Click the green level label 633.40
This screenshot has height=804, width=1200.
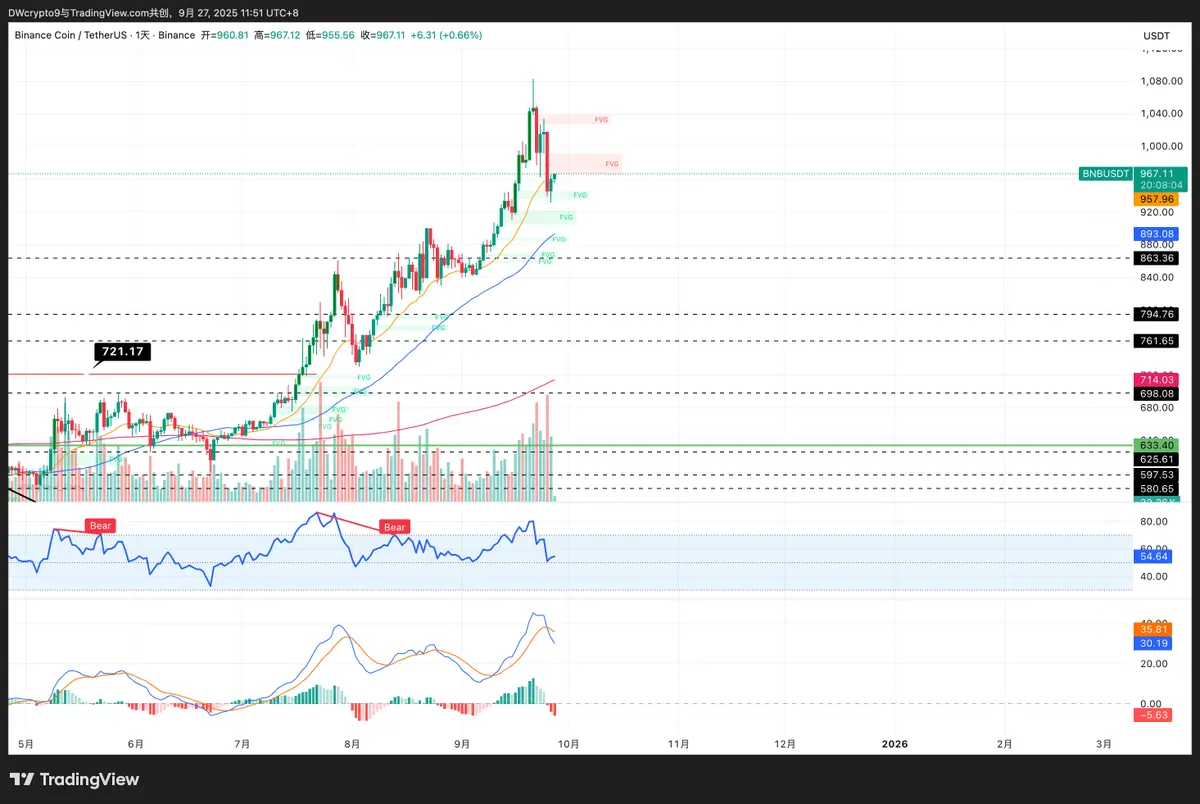(x=1156, y=445)
